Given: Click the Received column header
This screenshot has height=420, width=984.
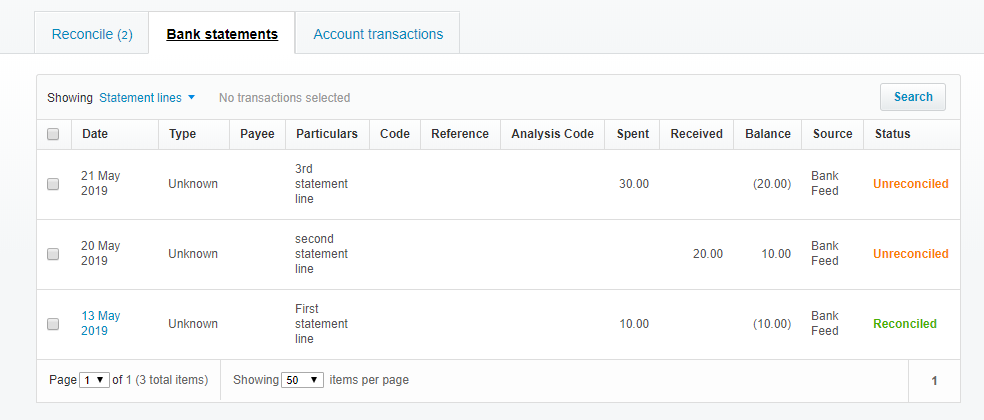Looking at the screenshot, I should pos(696,134).
